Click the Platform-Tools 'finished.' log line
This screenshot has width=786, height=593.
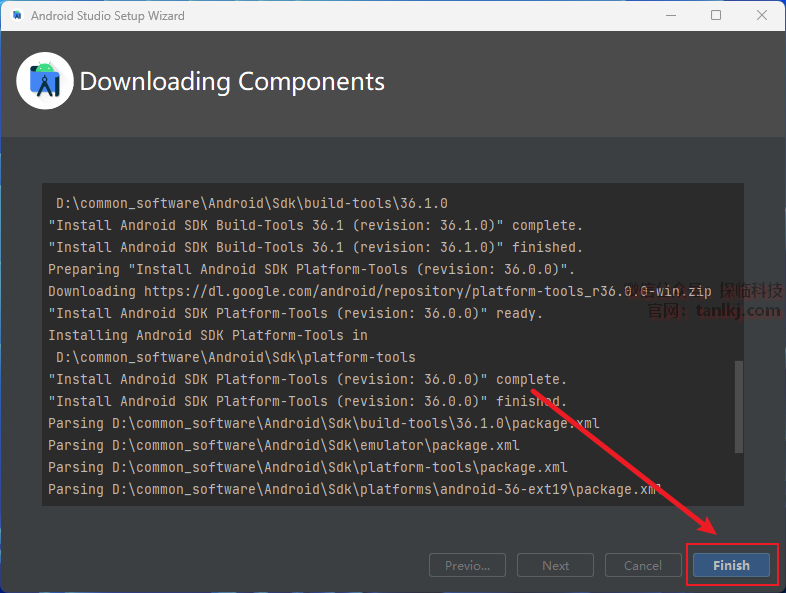coord(307,401)
